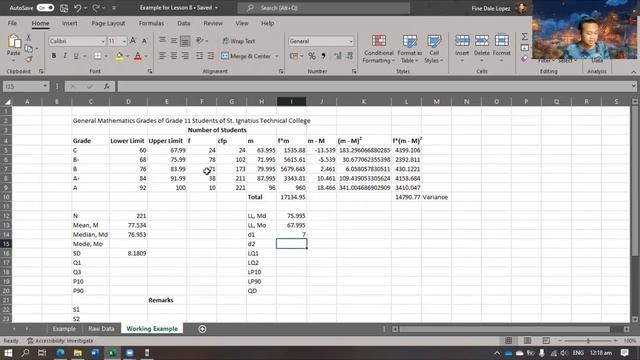
Task: Align text to the left
Action: tap(162, 56)
